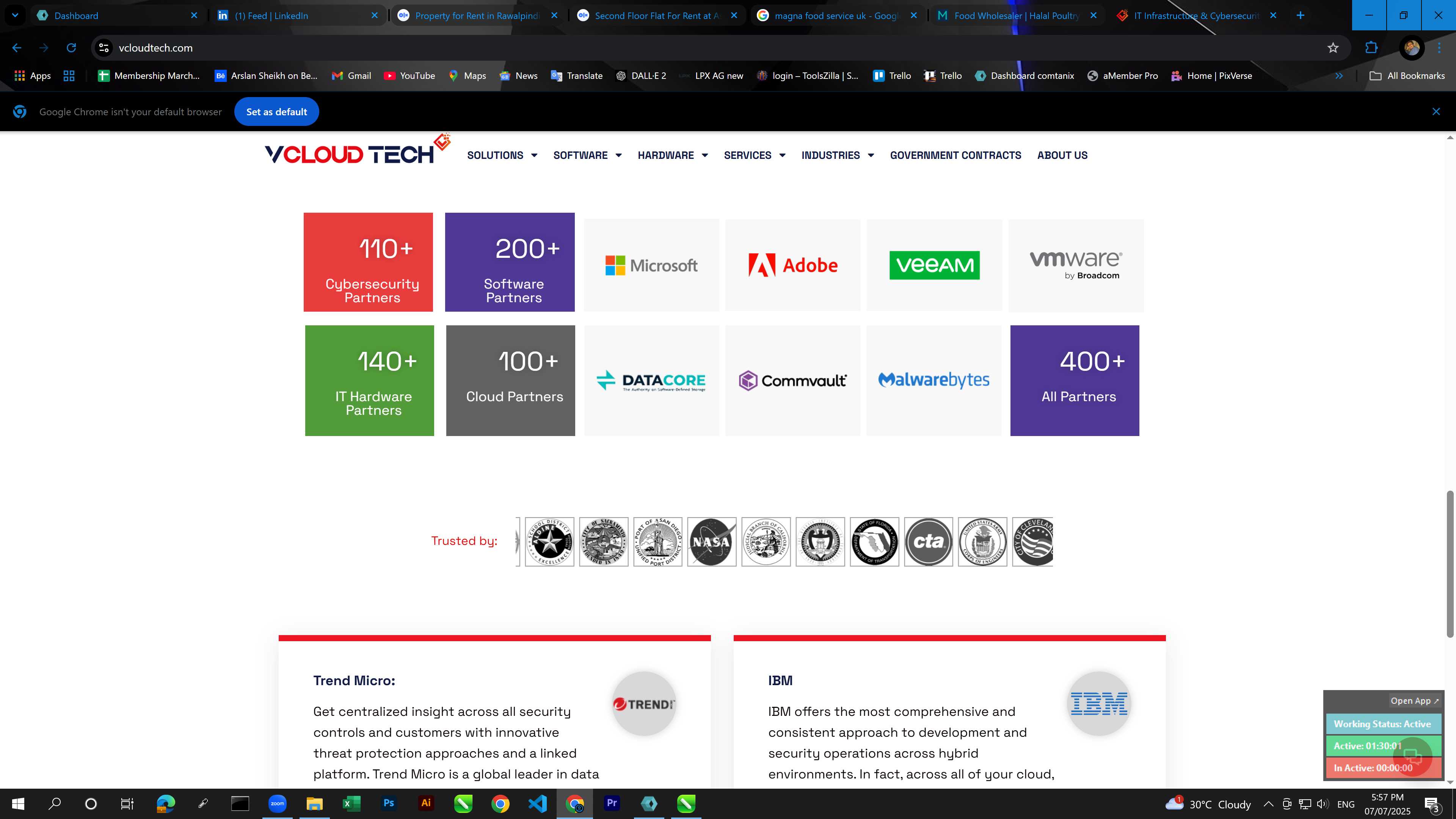Open the DALL·E 2 bookmark
This screenshot has width=1456, height=819.
point(640,76)
